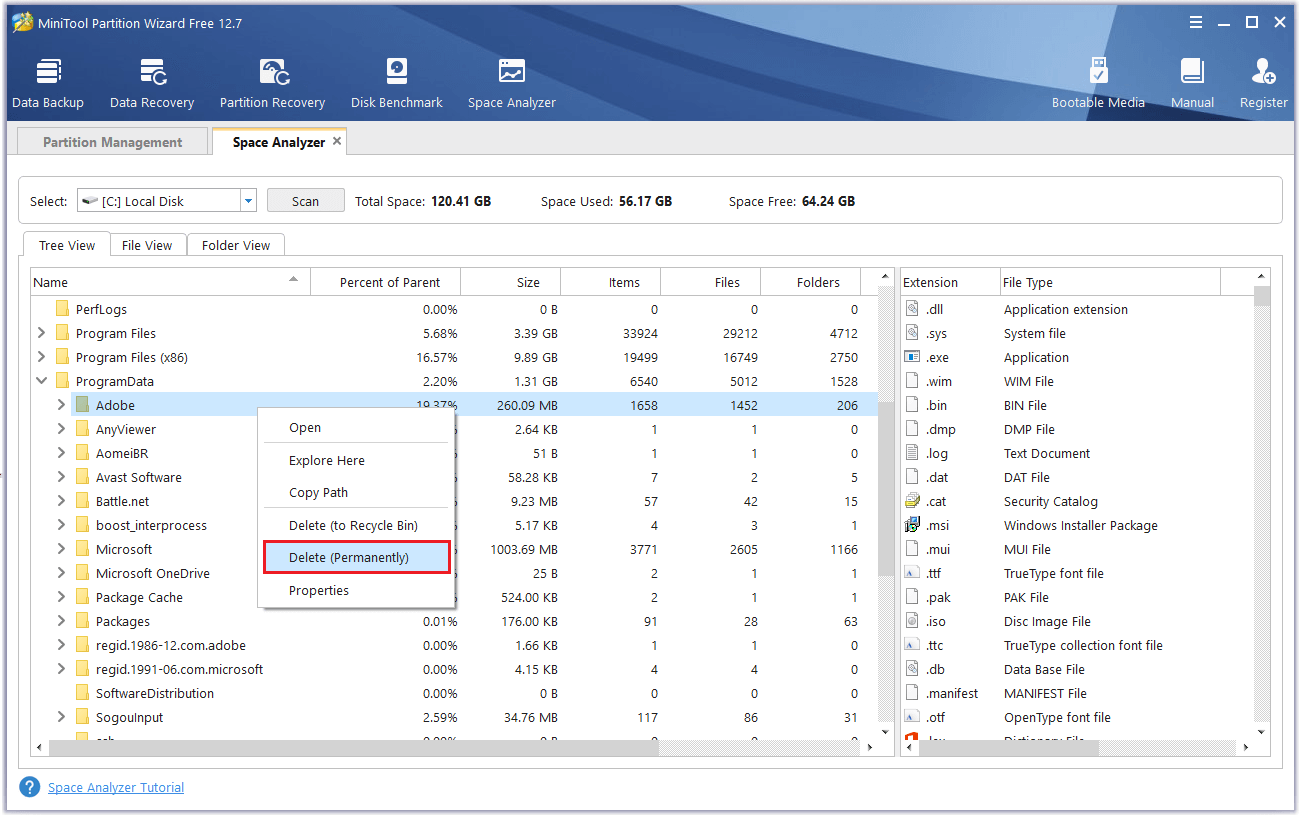Click the .log Text Document icon
The height and width of the screenshot is (816, 1300).
coord(911,453)
